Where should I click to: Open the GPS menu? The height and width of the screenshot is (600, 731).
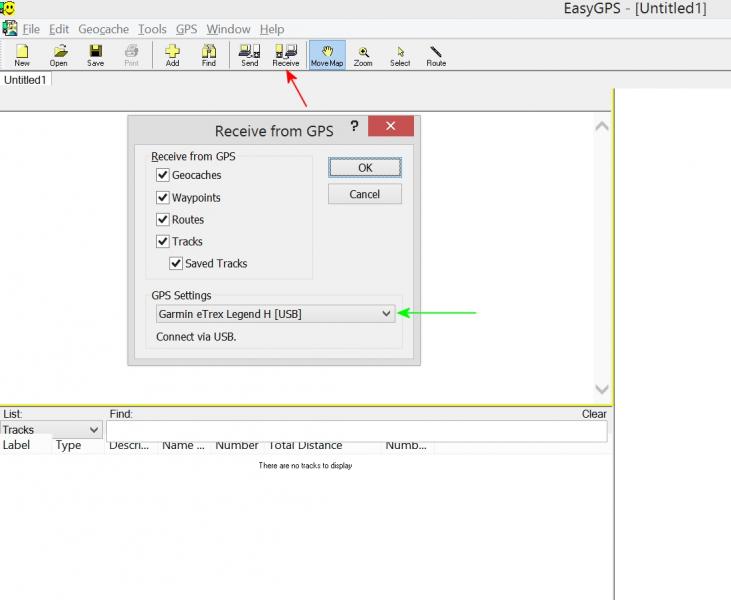(186, 29)
